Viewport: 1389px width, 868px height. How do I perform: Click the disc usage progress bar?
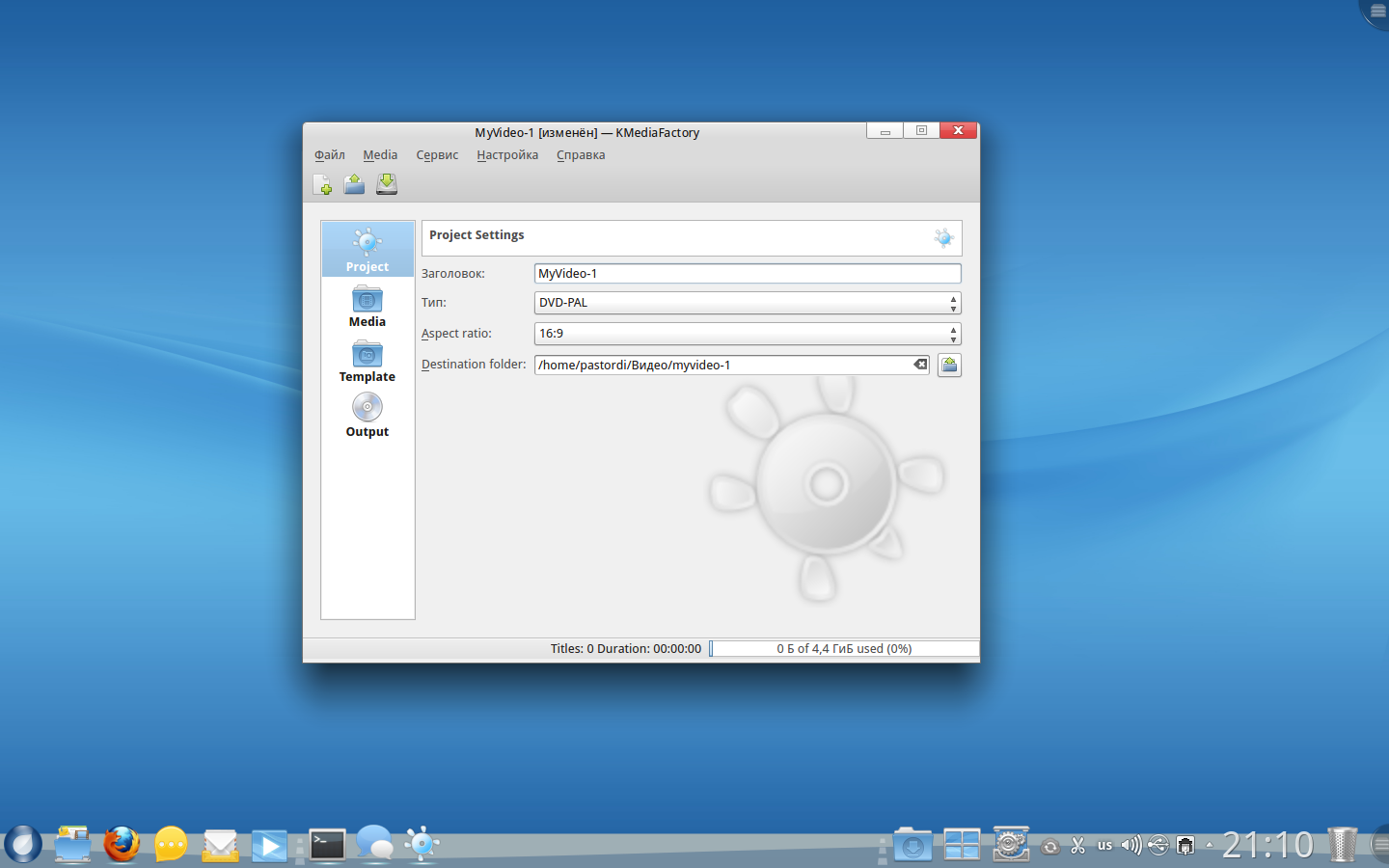pyautogui.click(x=844, y=649)
